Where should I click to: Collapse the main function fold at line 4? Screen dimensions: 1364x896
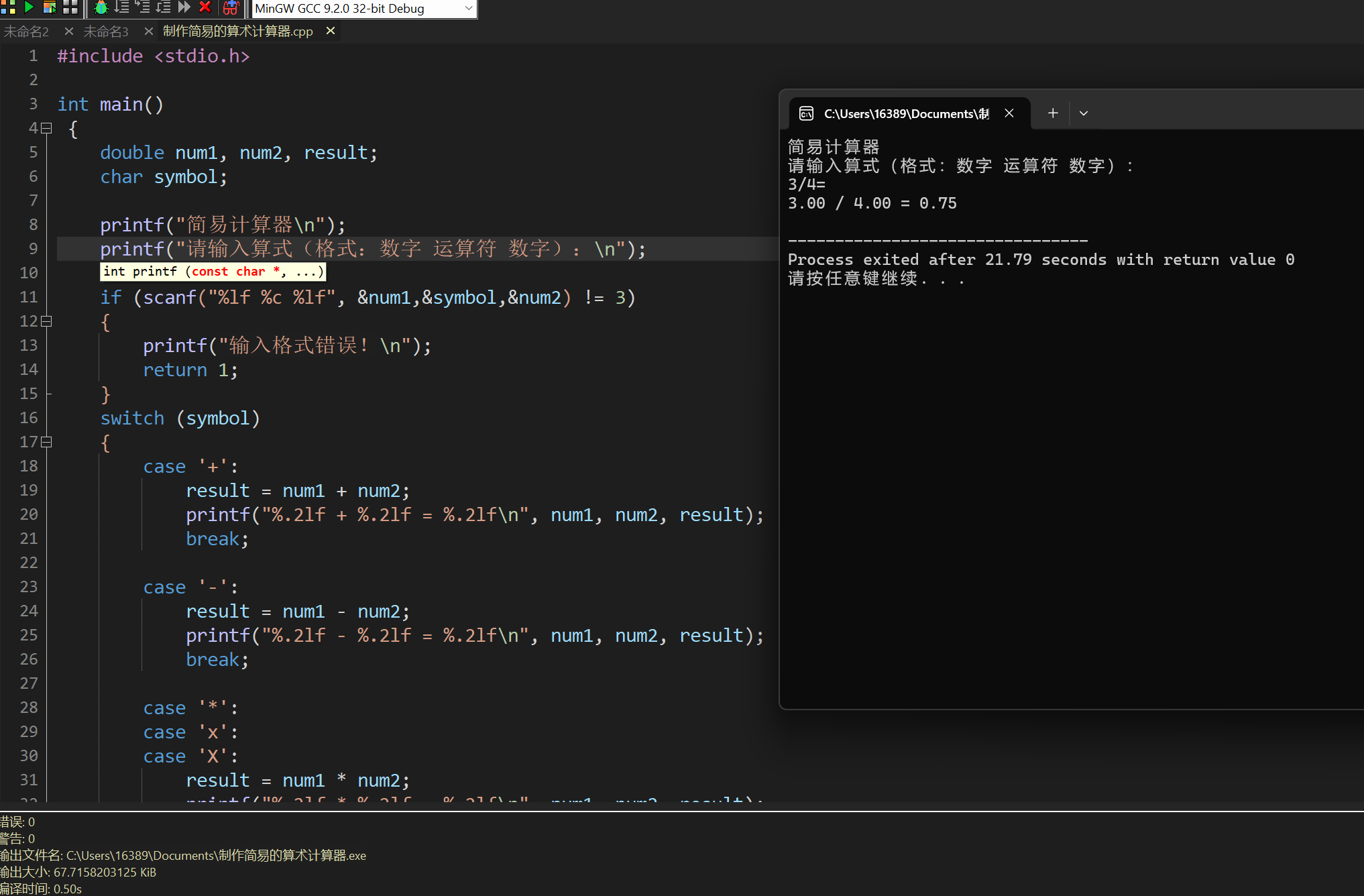[x=46, y=128]
